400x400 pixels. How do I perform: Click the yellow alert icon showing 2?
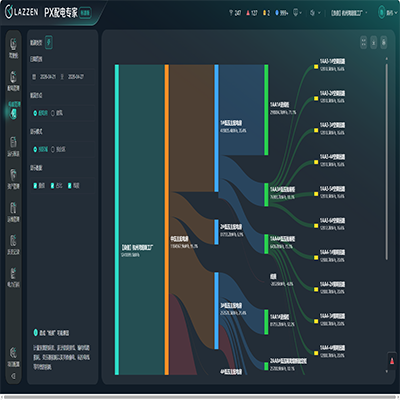point(266,13)
